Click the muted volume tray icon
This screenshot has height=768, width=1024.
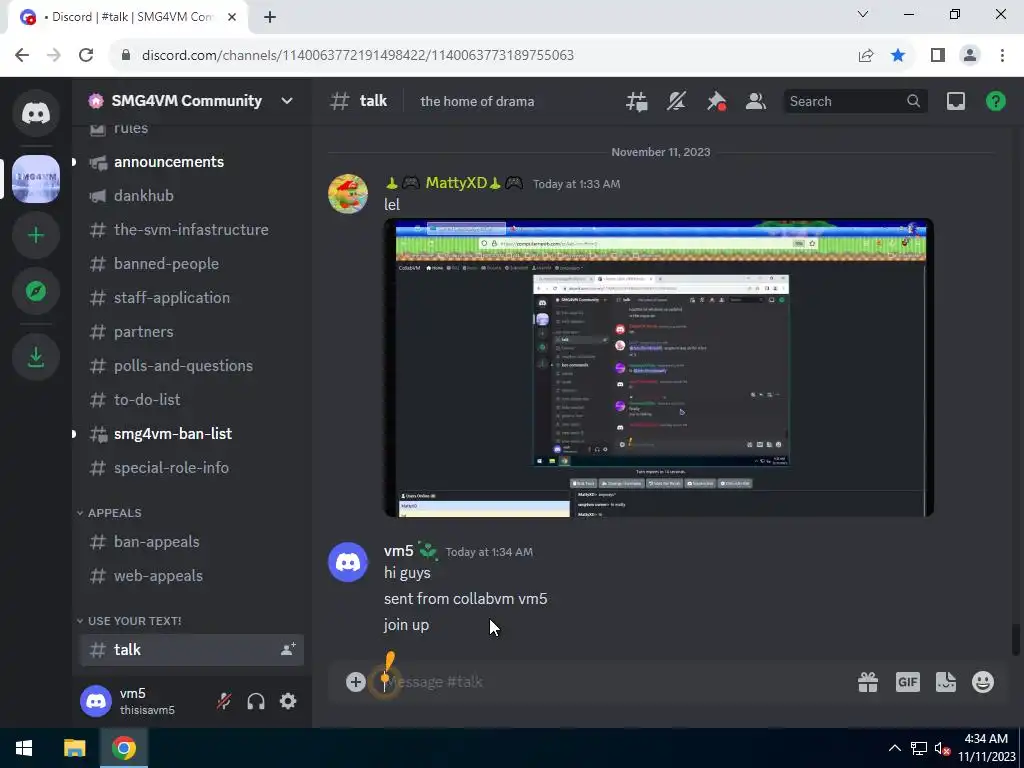pos(942,748)
